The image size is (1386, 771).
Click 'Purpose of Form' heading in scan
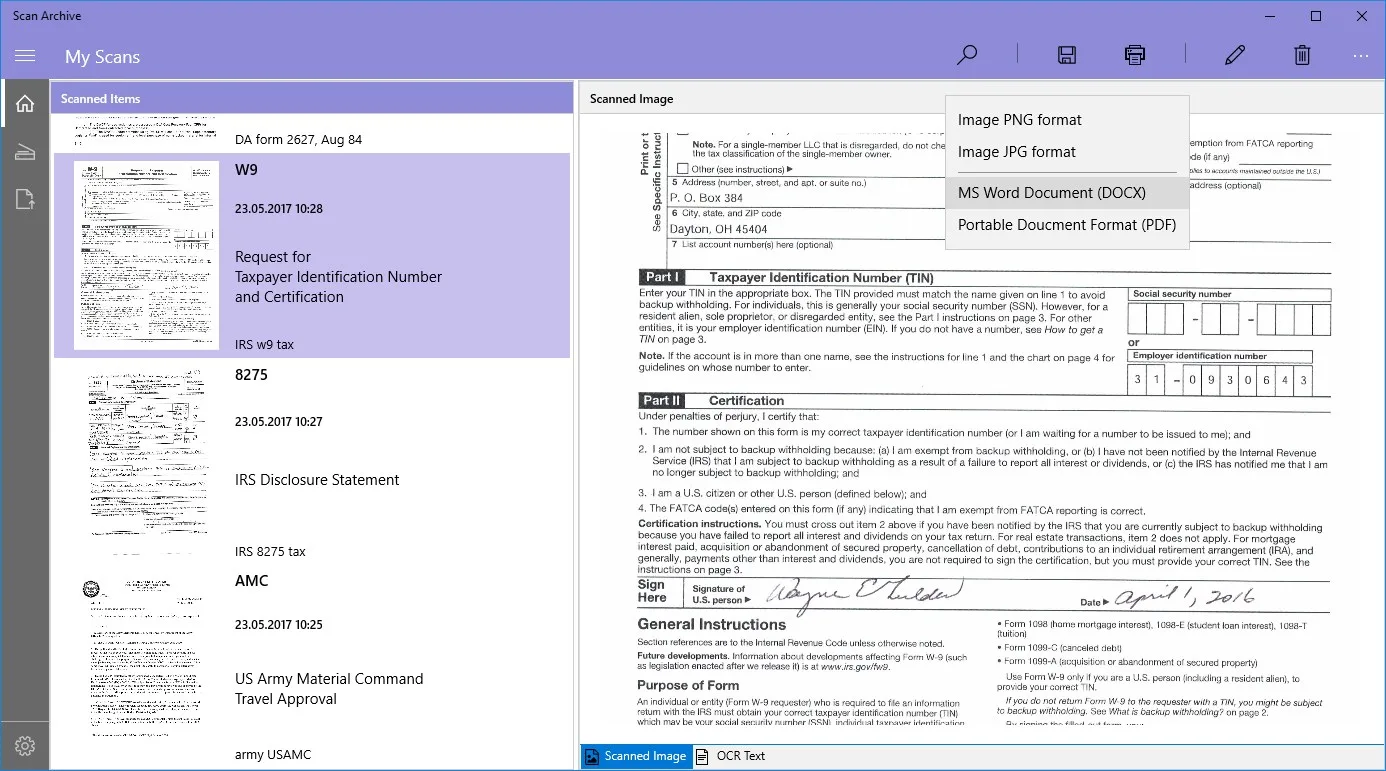coord(688,685)
